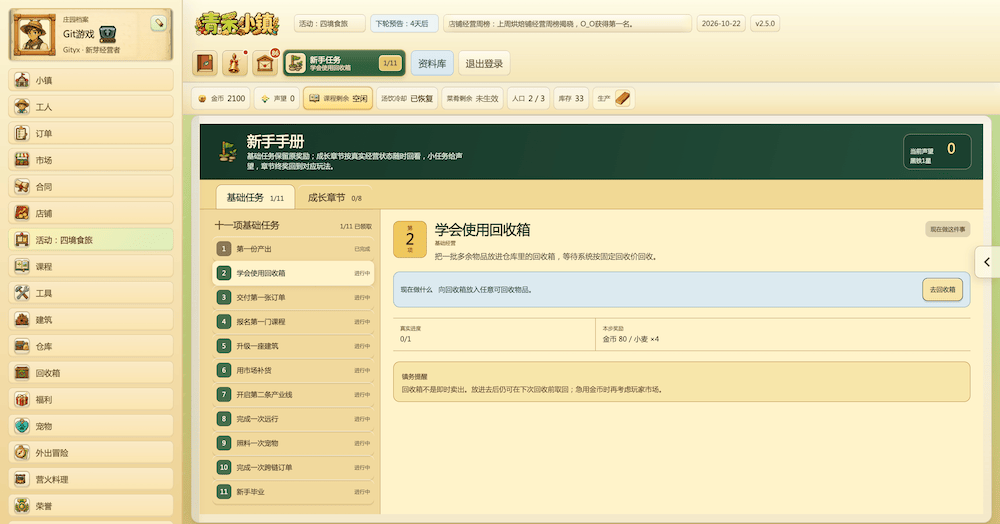Open the 店铺 shop page

point(91,214)
